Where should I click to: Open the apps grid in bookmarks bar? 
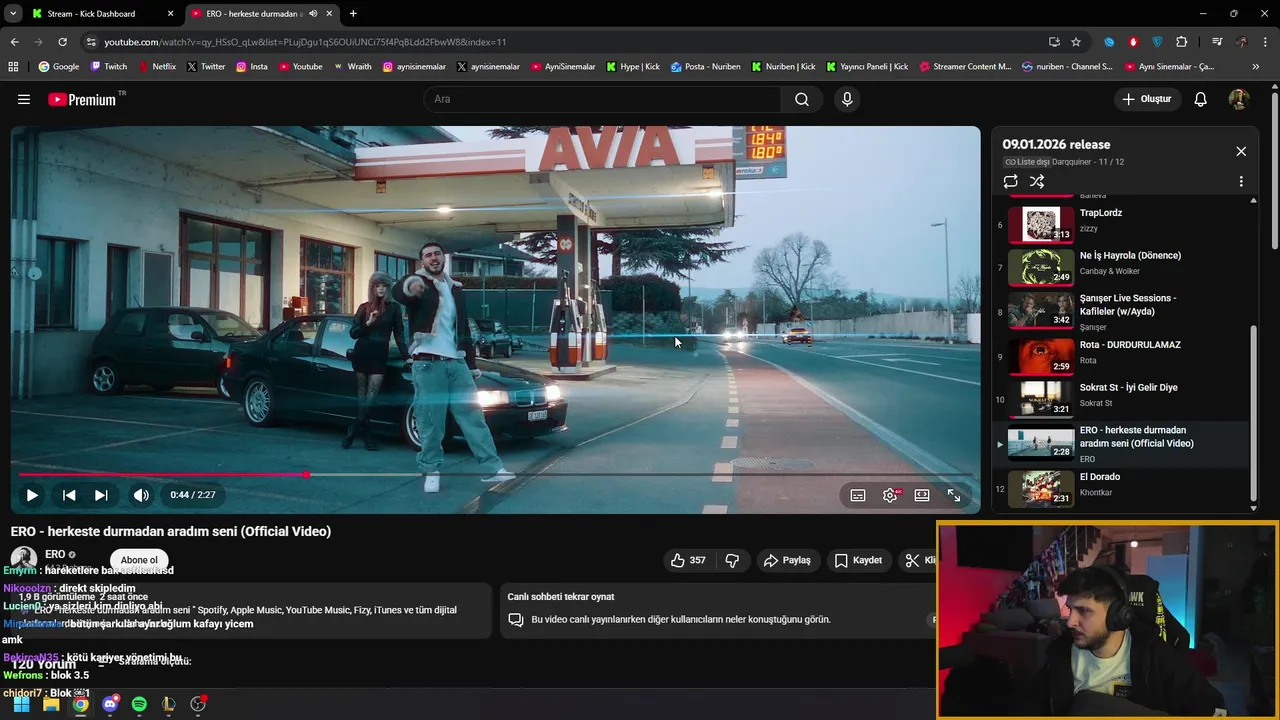point(13,67)
